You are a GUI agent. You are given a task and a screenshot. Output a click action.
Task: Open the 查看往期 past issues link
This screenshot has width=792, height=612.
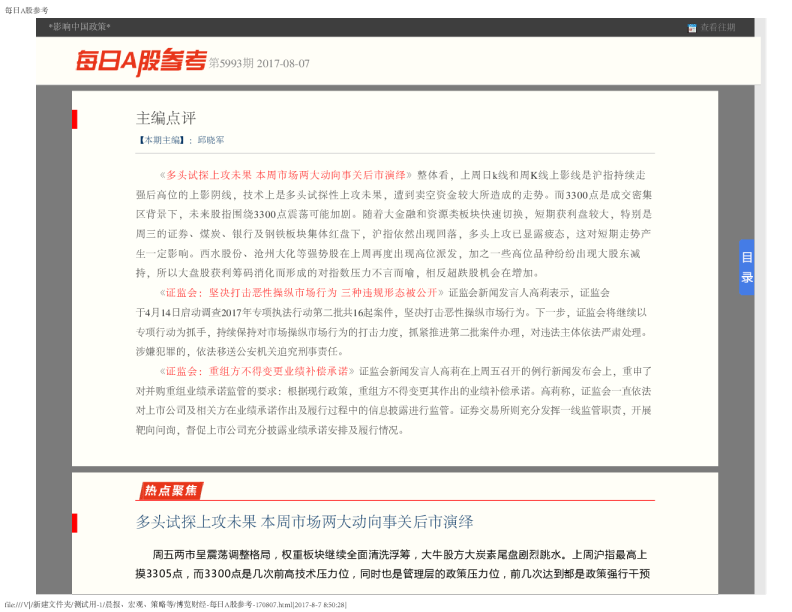coord(717,27)
